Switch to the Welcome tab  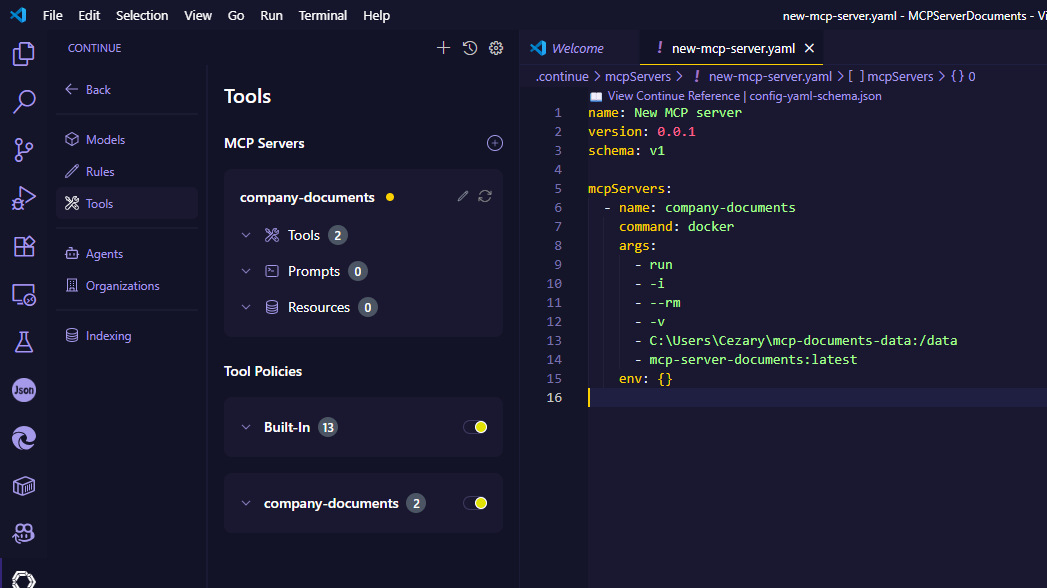[578, 48]
